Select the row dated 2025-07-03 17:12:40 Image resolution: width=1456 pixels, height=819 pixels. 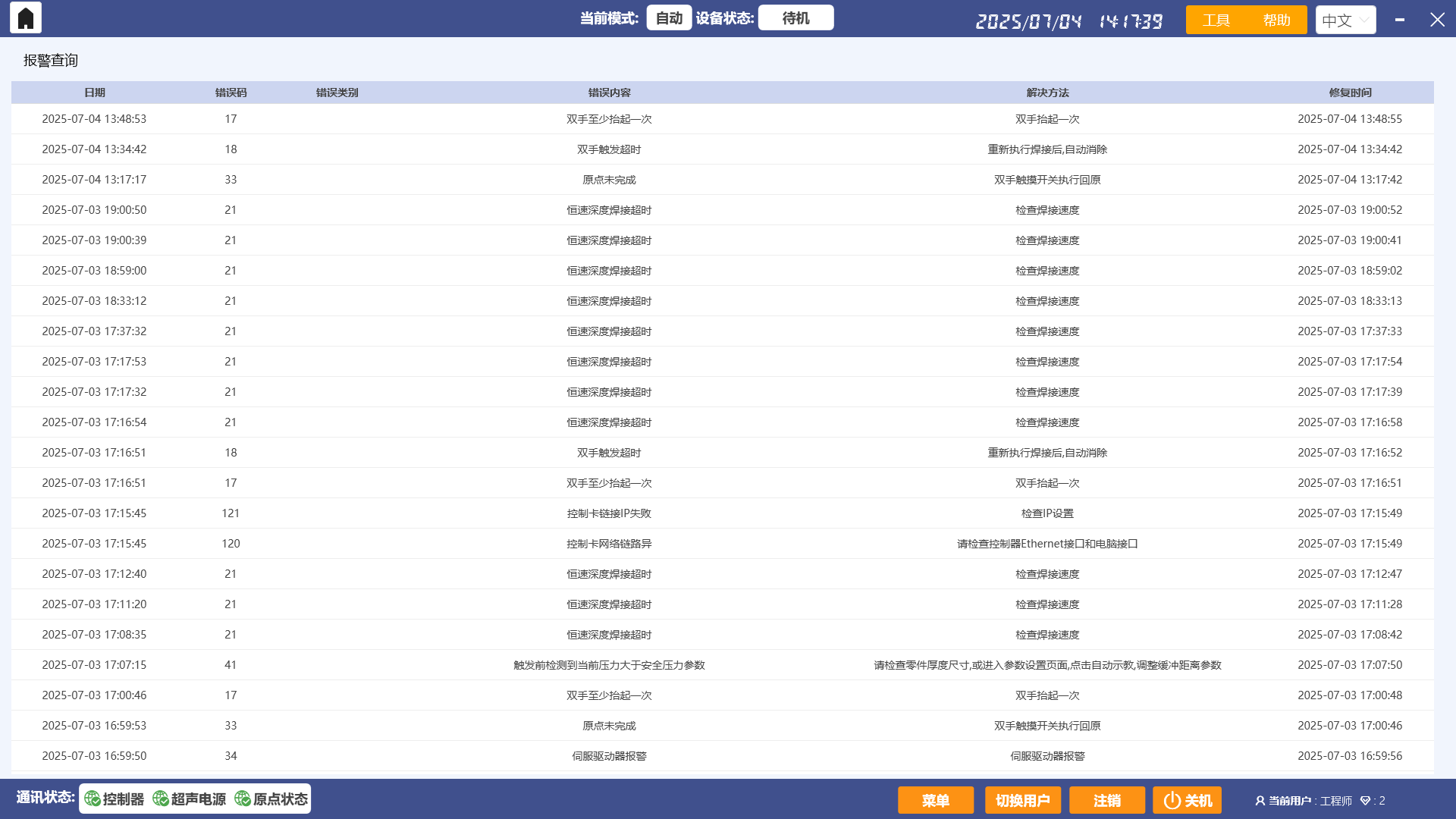click(x=722, y=574)
